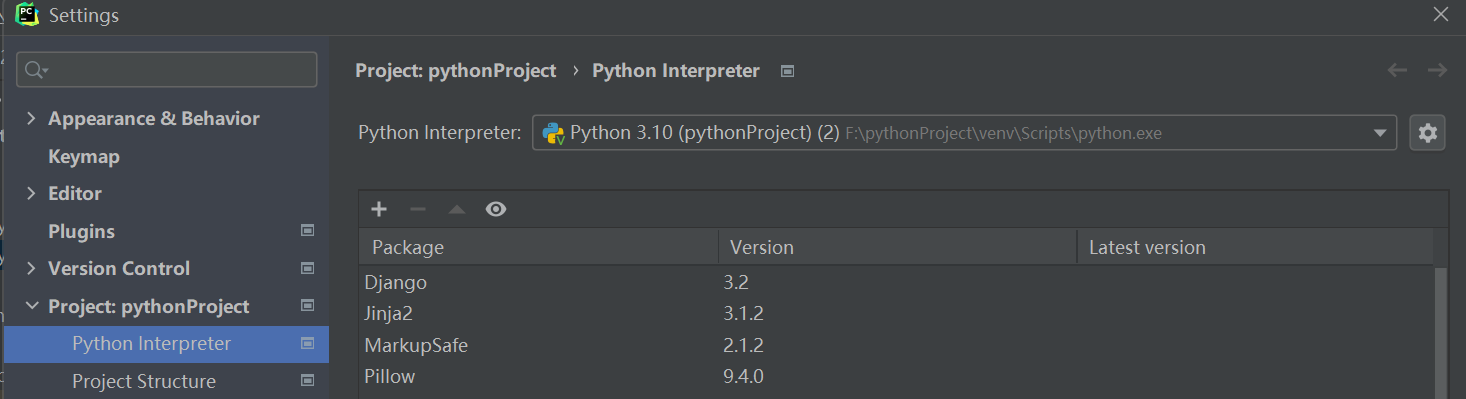Click the install package plus icon
The image size is (1466, 399).
379,209
